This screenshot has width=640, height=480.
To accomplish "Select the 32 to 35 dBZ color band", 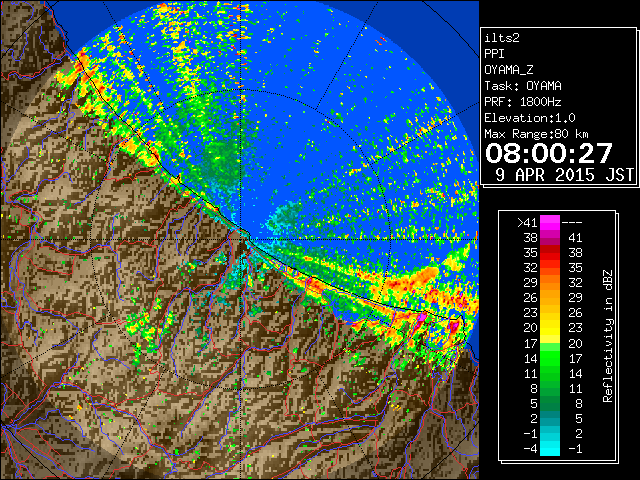I will pyautogui.click(x=550, y=268).
